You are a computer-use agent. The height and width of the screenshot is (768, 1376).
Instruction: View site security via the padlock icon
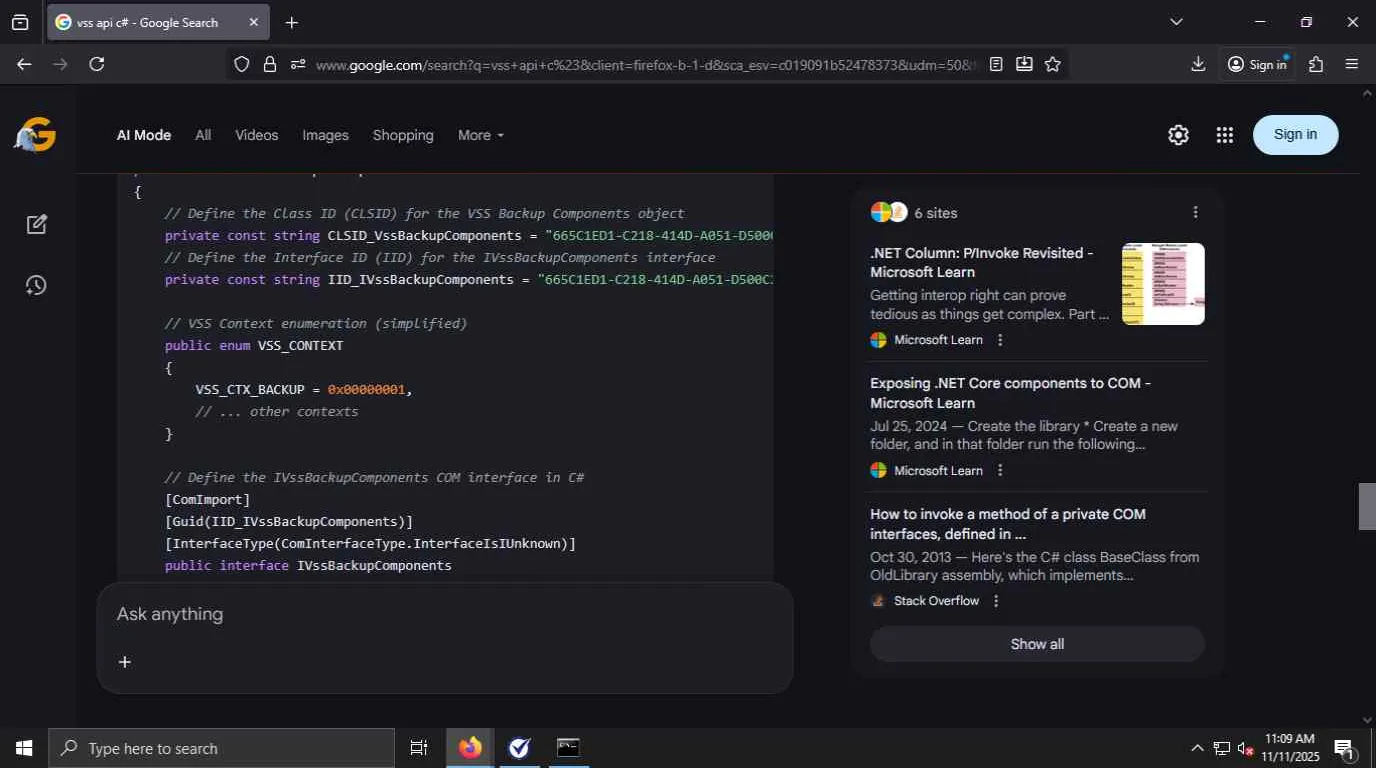click(269, 64)
